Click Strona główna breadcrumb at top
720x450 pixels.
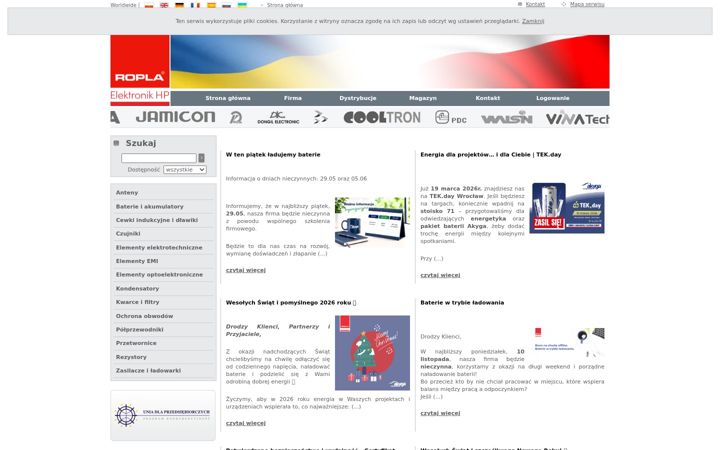(285, 5)
